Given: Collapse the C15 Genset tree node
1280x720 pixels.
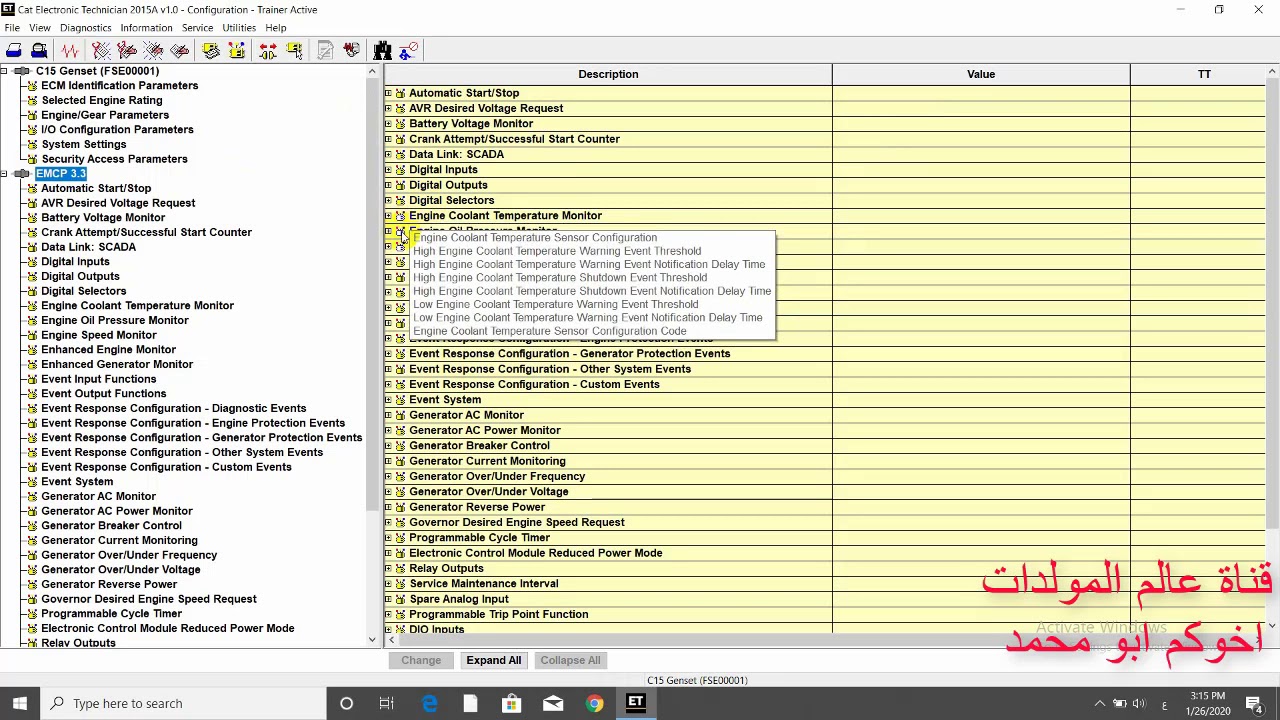Looking at the screenshot, I should click(x=5, y=71).
